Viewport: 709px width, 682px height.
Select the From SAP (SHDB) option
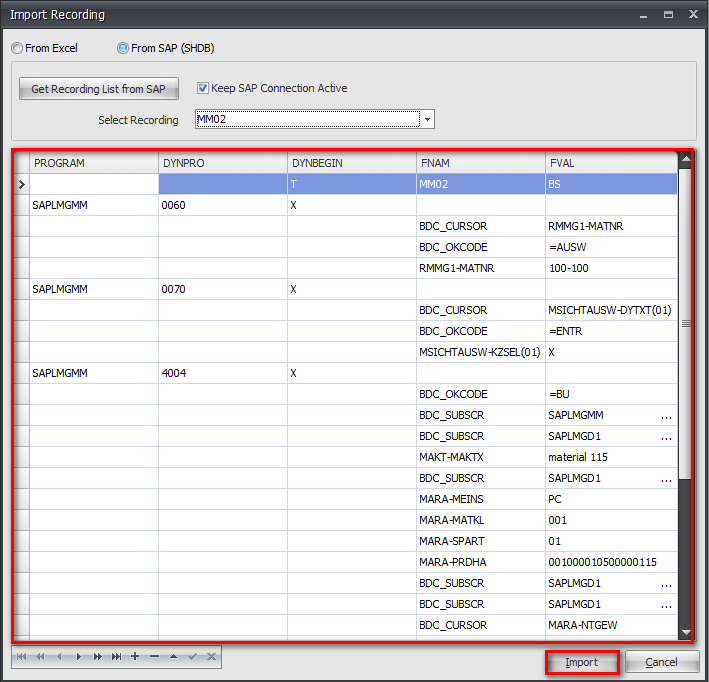click(x=123, y=48)
